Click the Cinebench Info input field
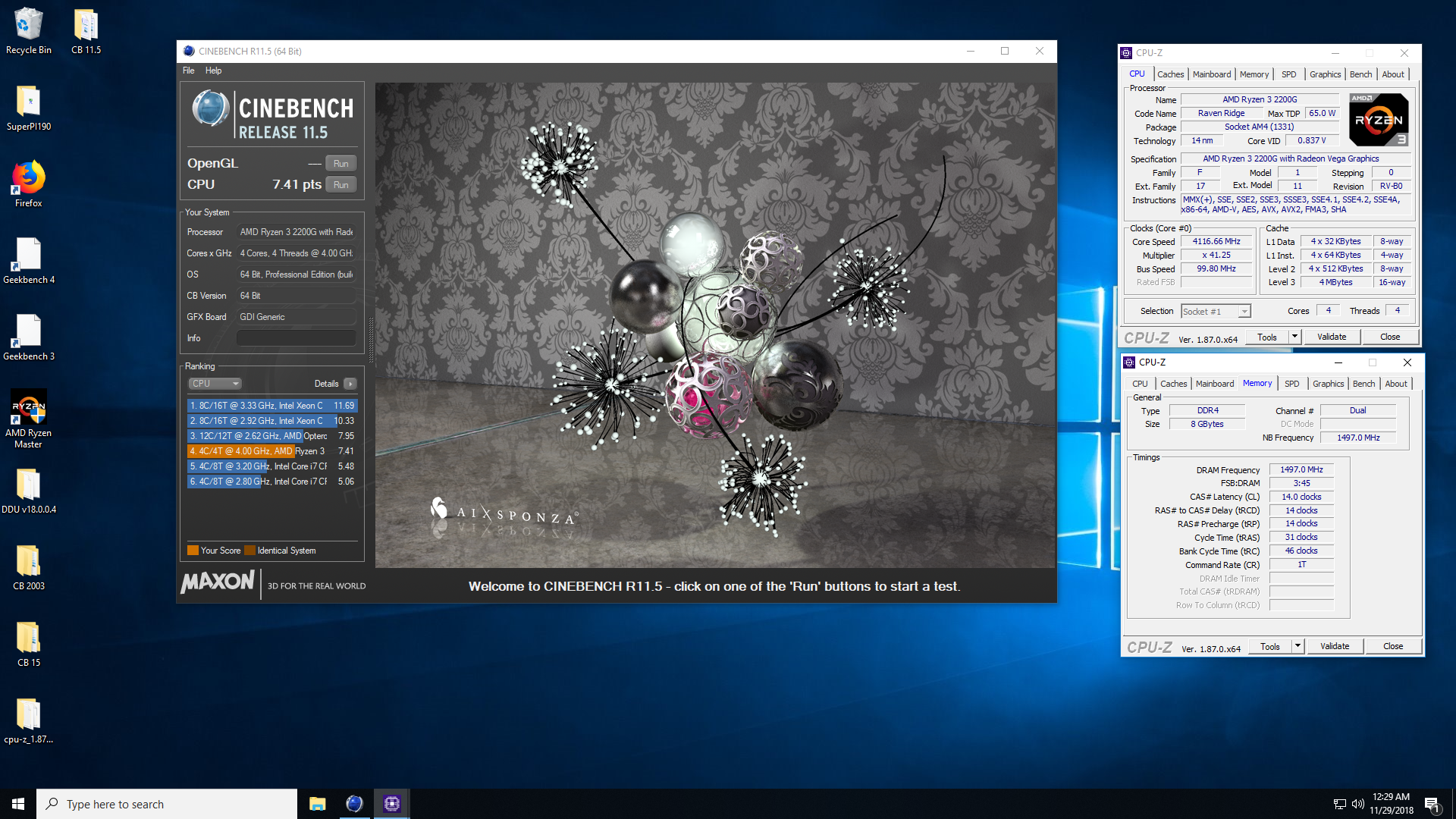The height and width of the screenshot is (819, 1456). (296, 338)
